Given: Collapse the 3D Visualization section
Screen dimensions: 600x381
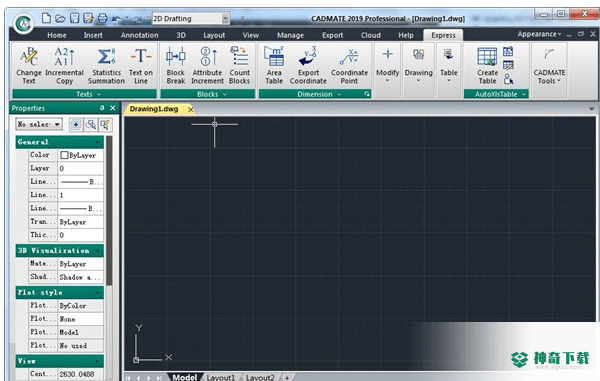Looking at the screenshot, I should (98, 251).
